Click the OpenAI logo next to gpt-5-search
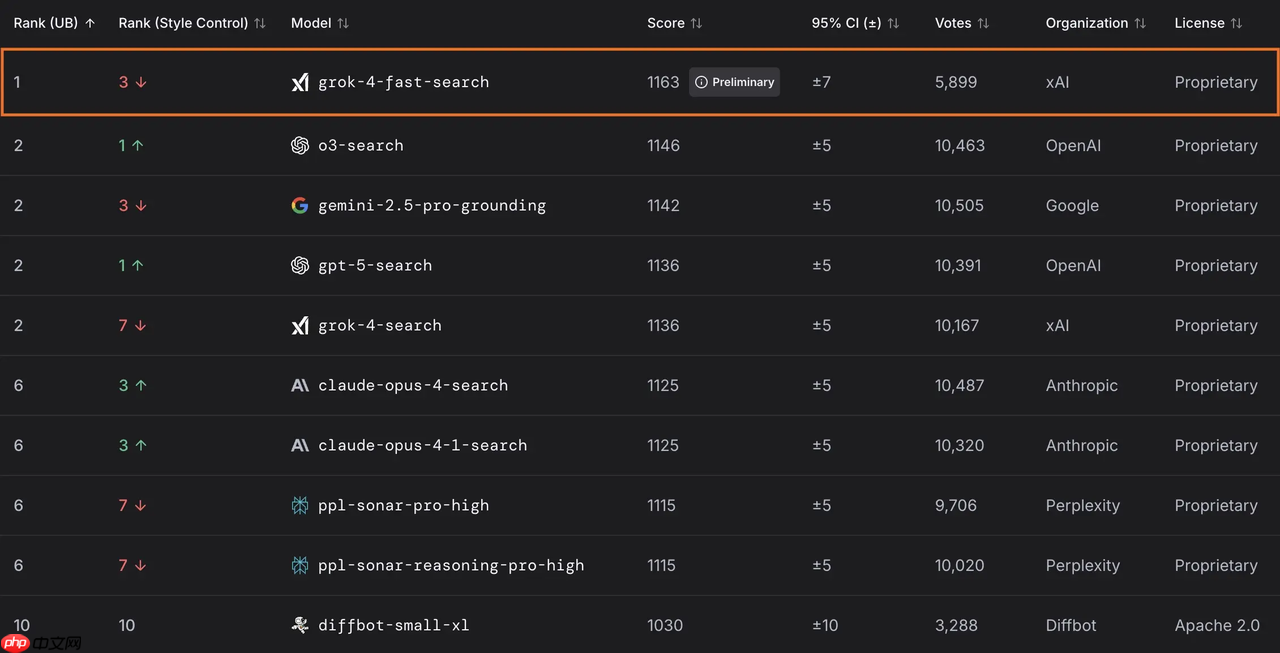Screen dimensions: 1280x653 click(x=300, y=266)
